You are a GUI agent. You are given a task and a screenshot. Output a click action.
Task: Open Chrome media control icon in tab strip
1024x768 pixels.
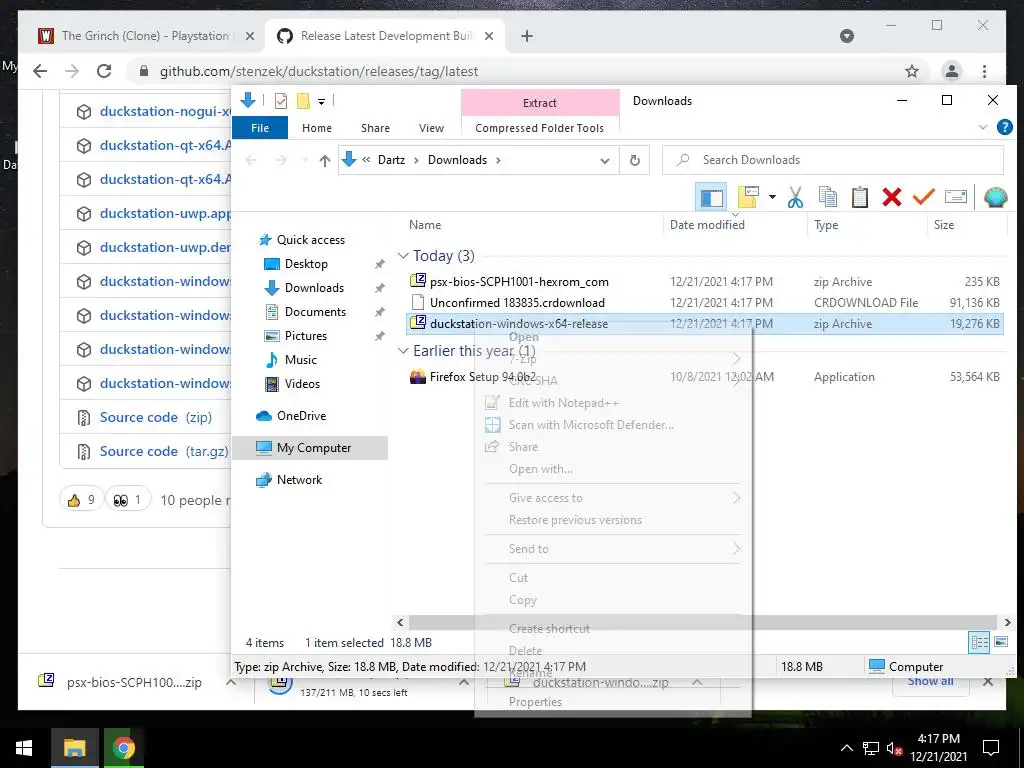click(846, 36)
